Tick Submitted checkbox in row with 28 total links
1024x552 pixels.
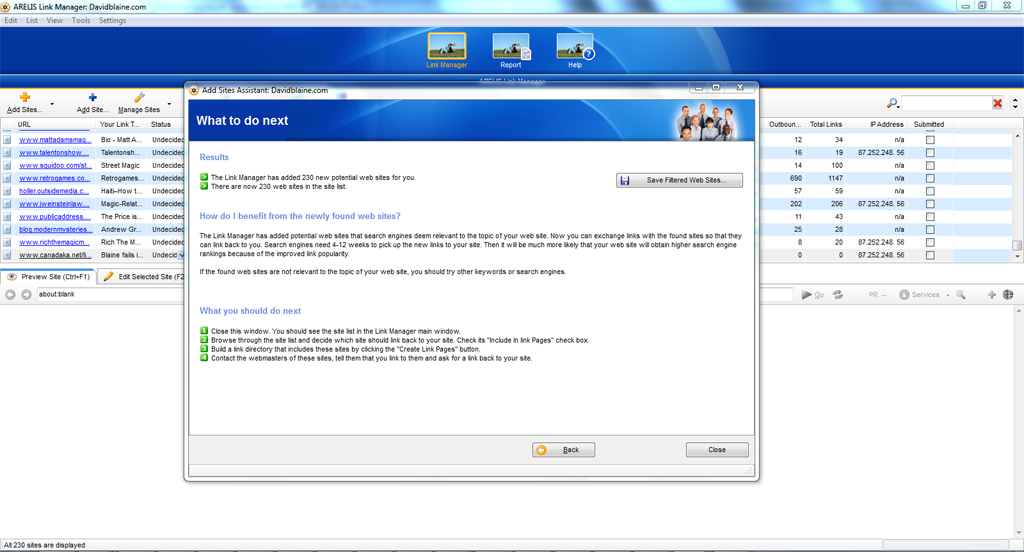tap(930, 229)
